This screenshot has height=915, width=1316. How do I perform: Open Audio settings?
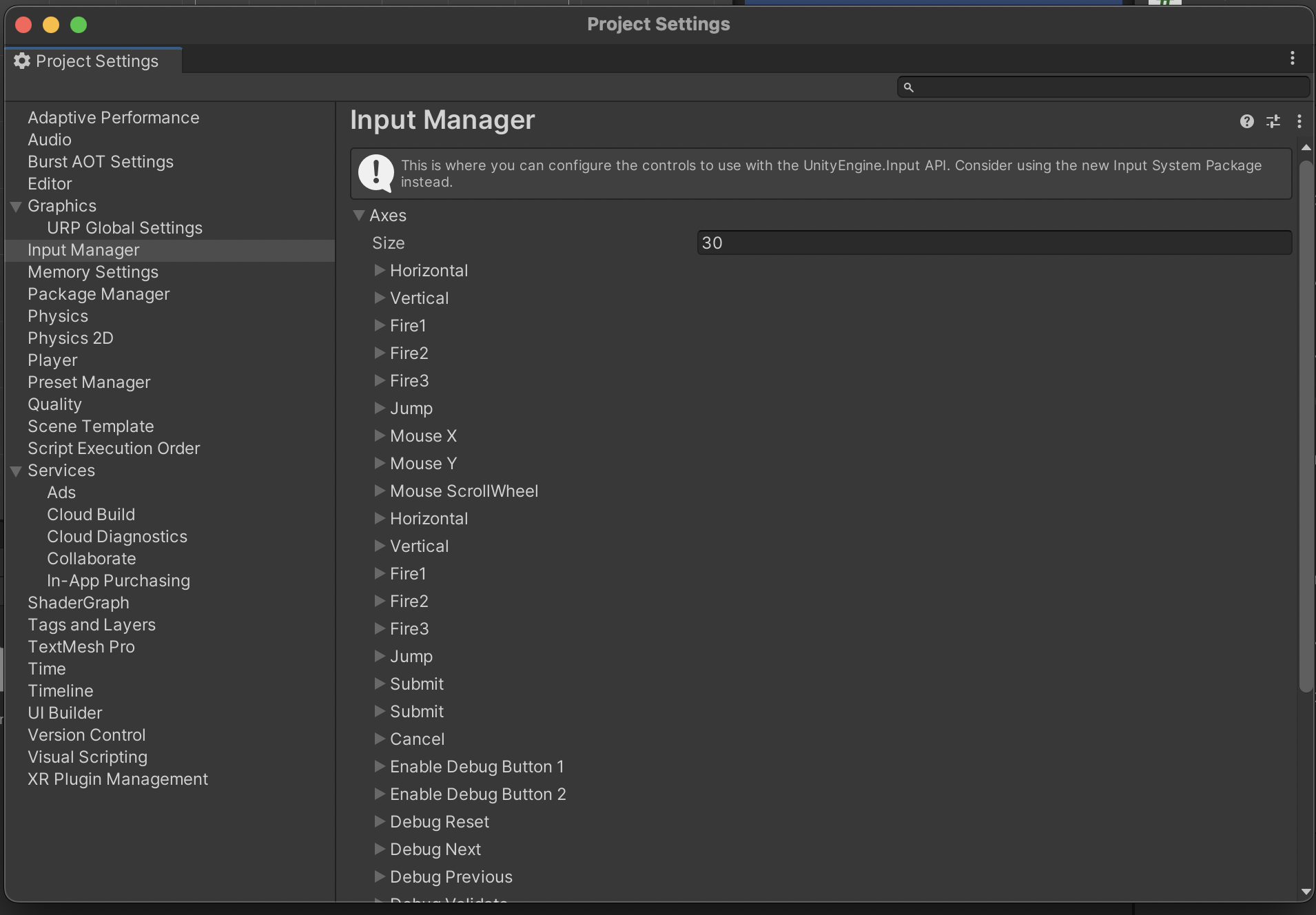[50, 140]
